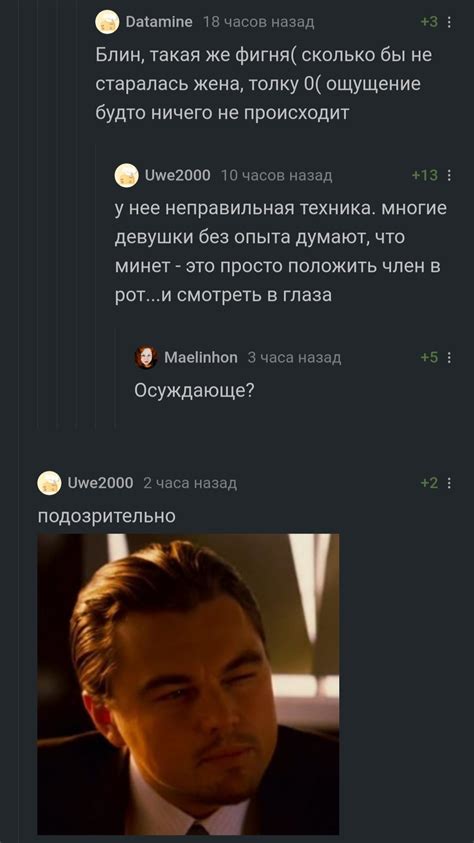Select the '18 часов назад' timestamp
Viewport: 474px width, 843px height.
pos(259,22)
